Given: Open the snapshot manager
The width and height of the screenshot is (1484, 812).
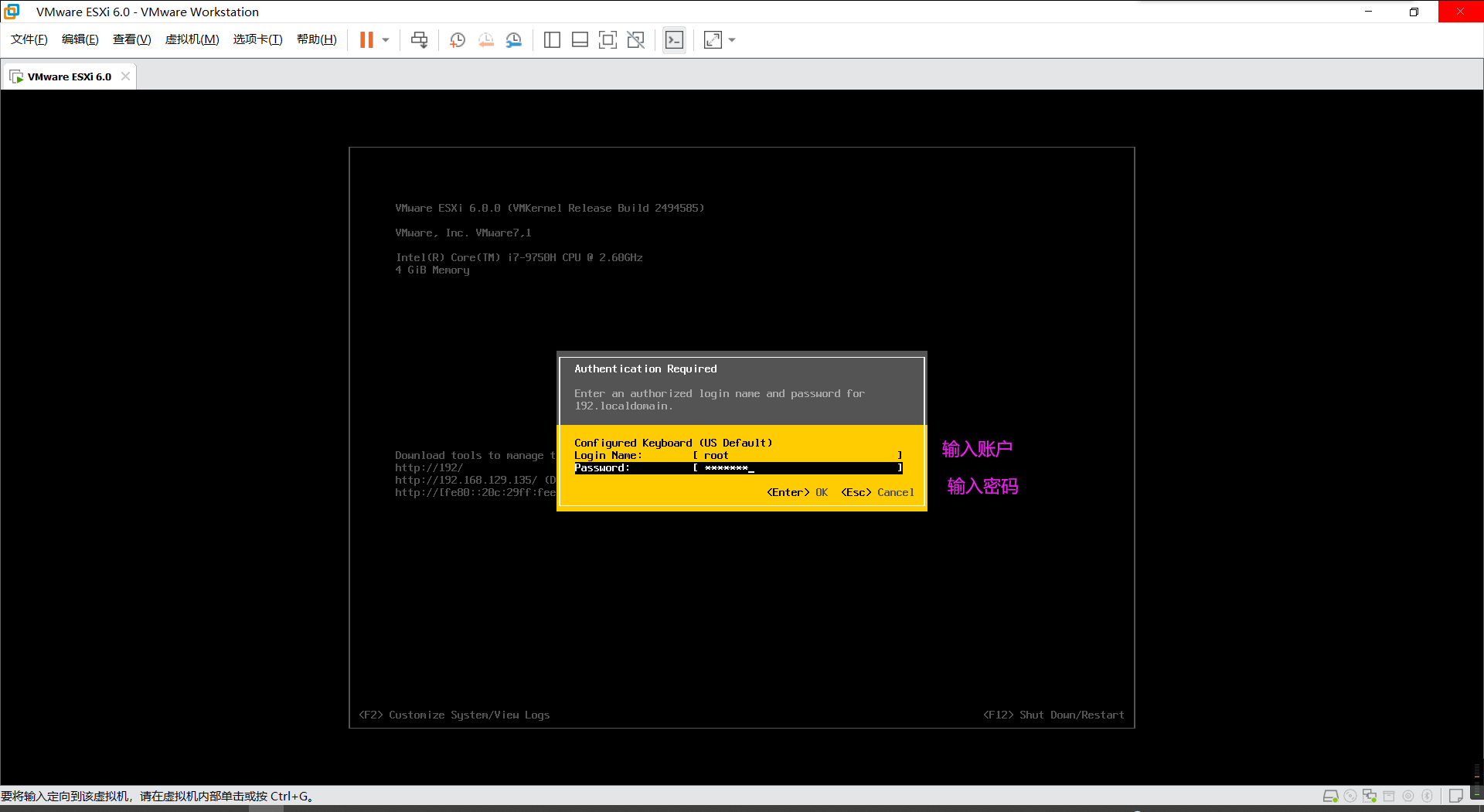Looking at the screenshot, I should click(x=514, y=40).
